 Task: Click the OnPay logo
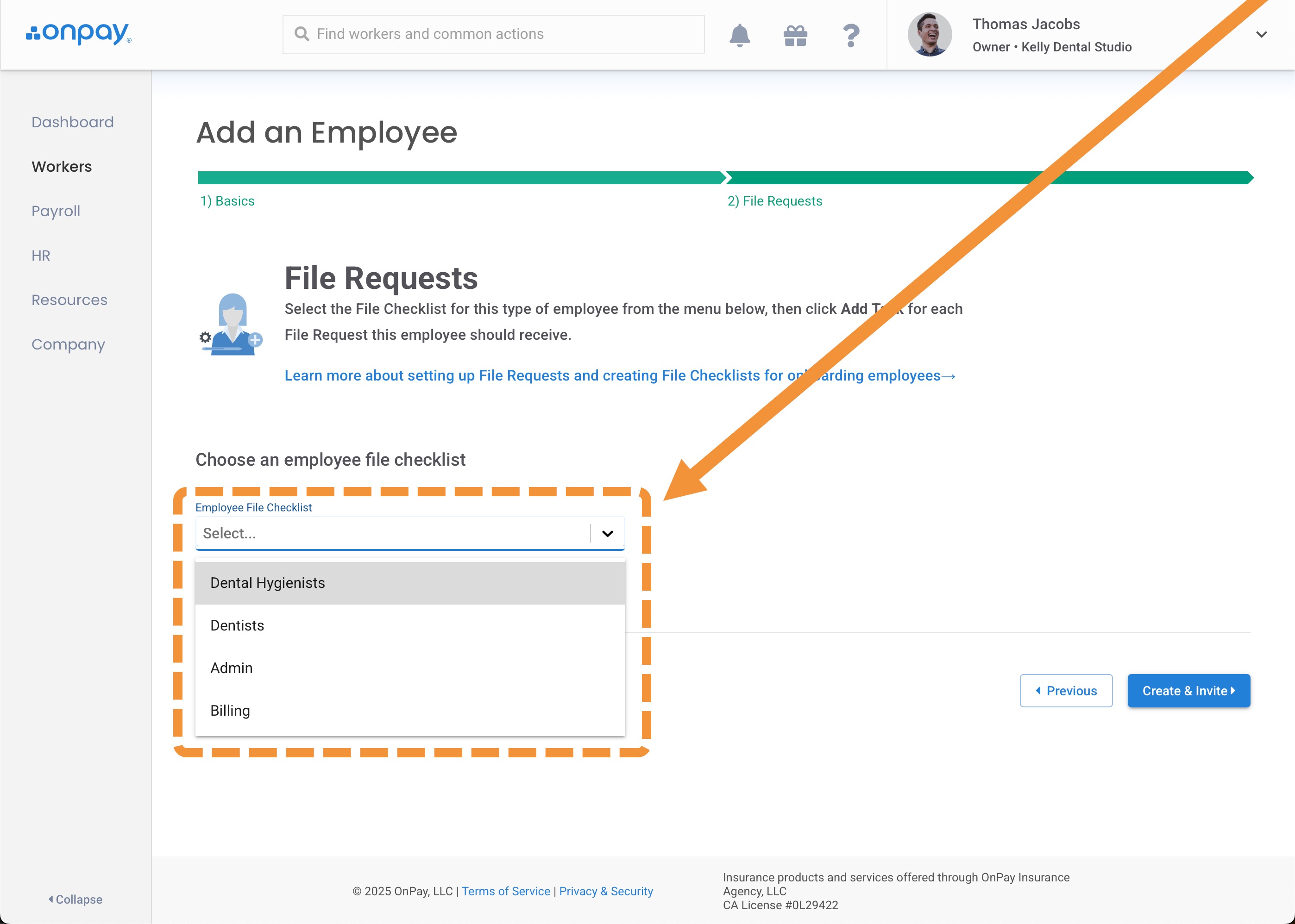coord(79,34)
